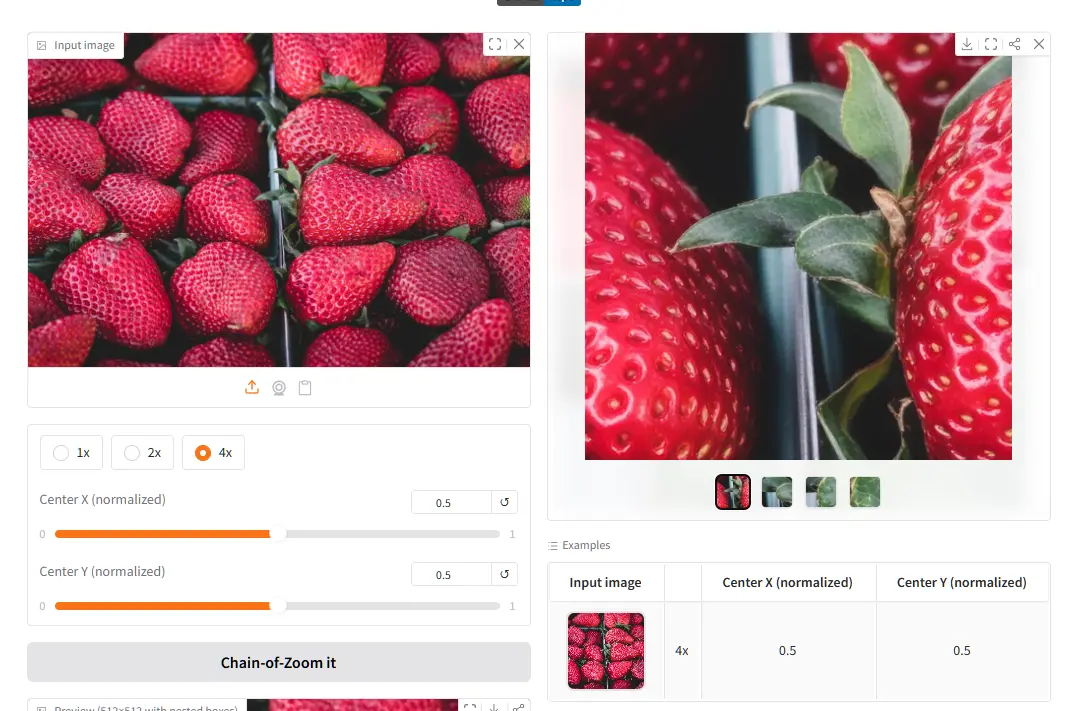This screenshot has height=711, width=1069.
Task: Click the Center Y number input field
Action: pyautogui.click(x=451, y=574)
